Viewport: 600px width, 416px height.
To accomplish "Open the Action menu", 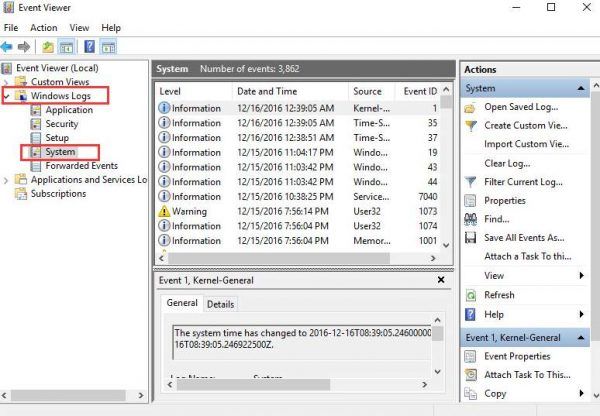I will click(44, 28).
